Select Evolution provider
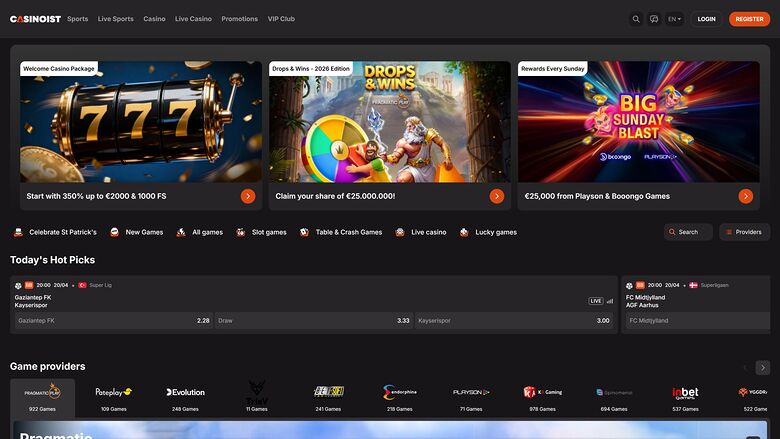 (185, 398)
